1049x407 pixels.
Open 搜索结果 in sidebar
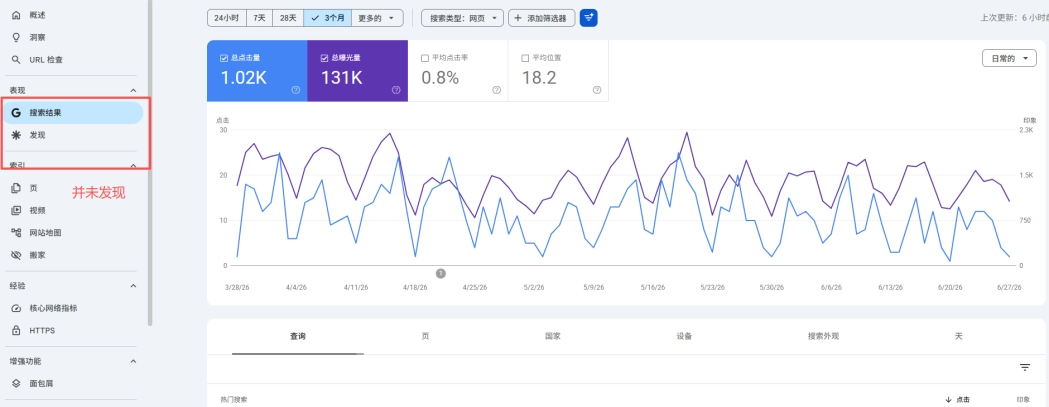tap(72, 112)
